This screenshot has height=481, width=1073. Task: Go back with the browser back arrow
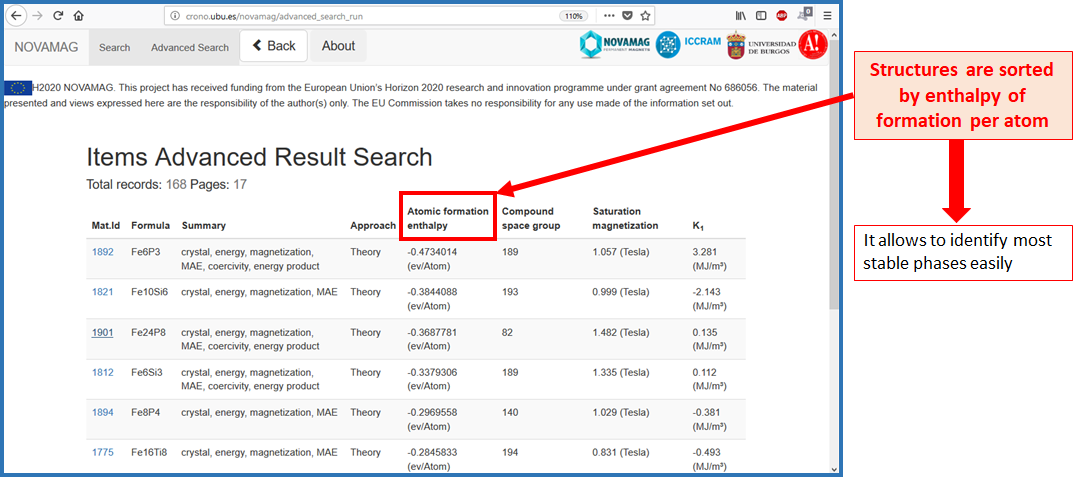16,16
